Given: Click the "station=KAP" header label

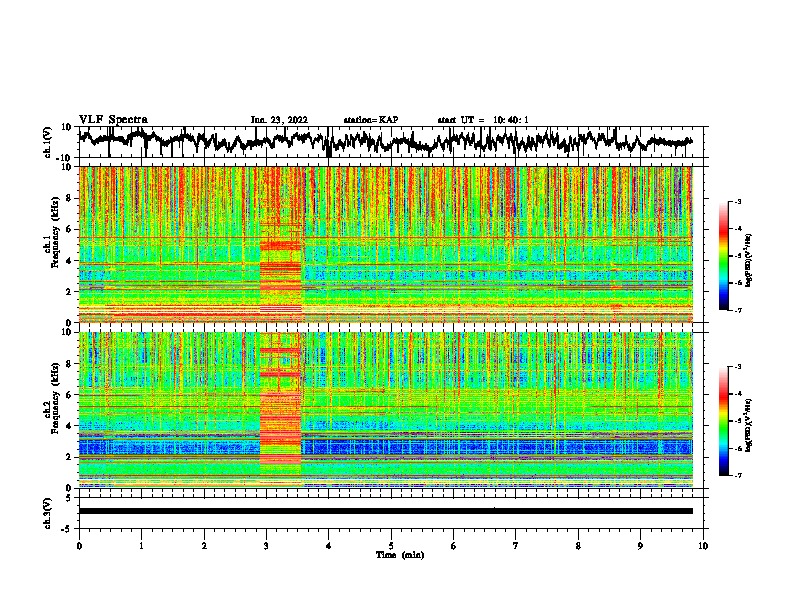Looking at the screenshot, I should 371,120.
